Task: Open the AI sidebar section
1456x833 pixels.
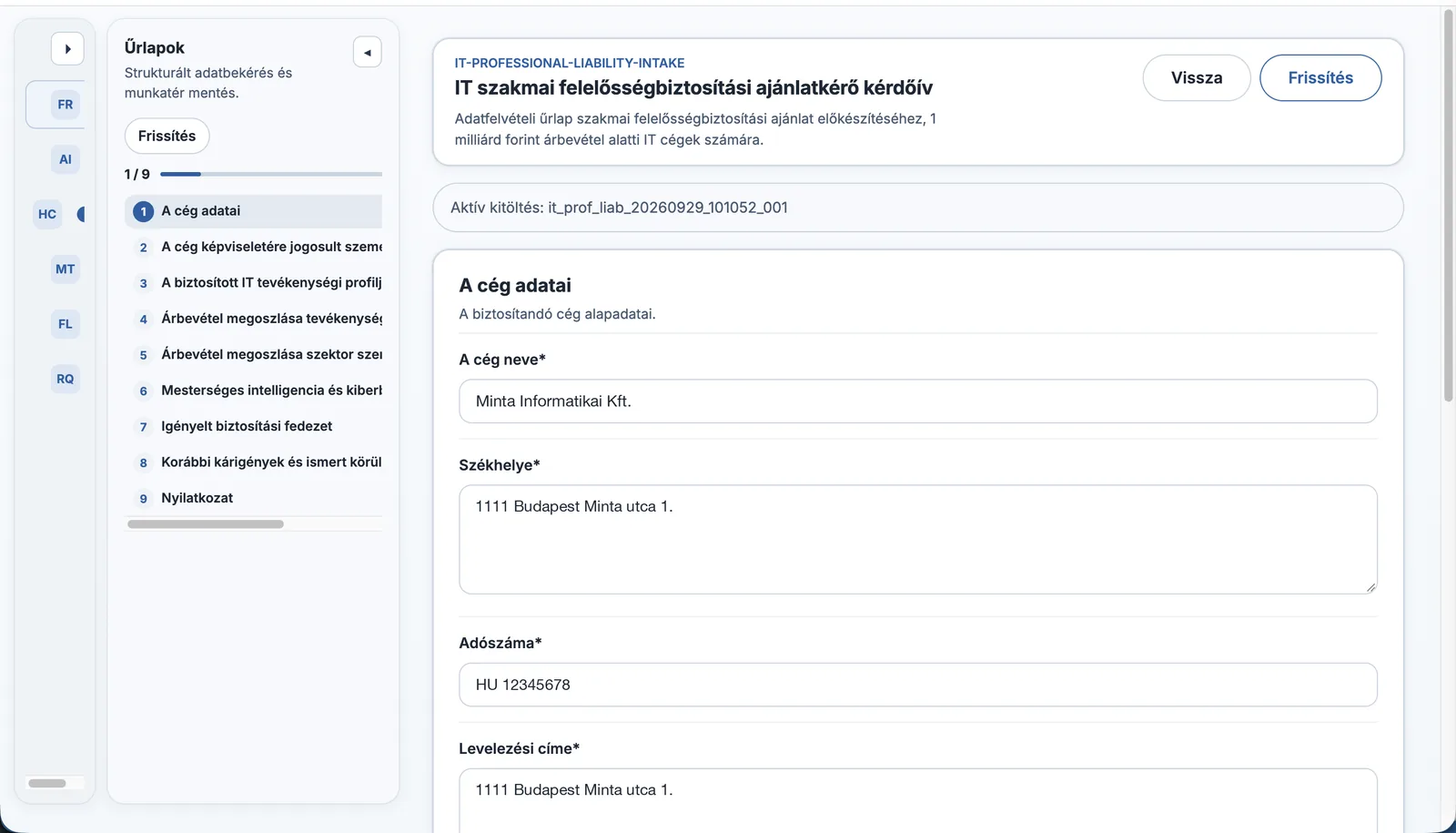Action: pyautogui.click(x=66, y=159)
